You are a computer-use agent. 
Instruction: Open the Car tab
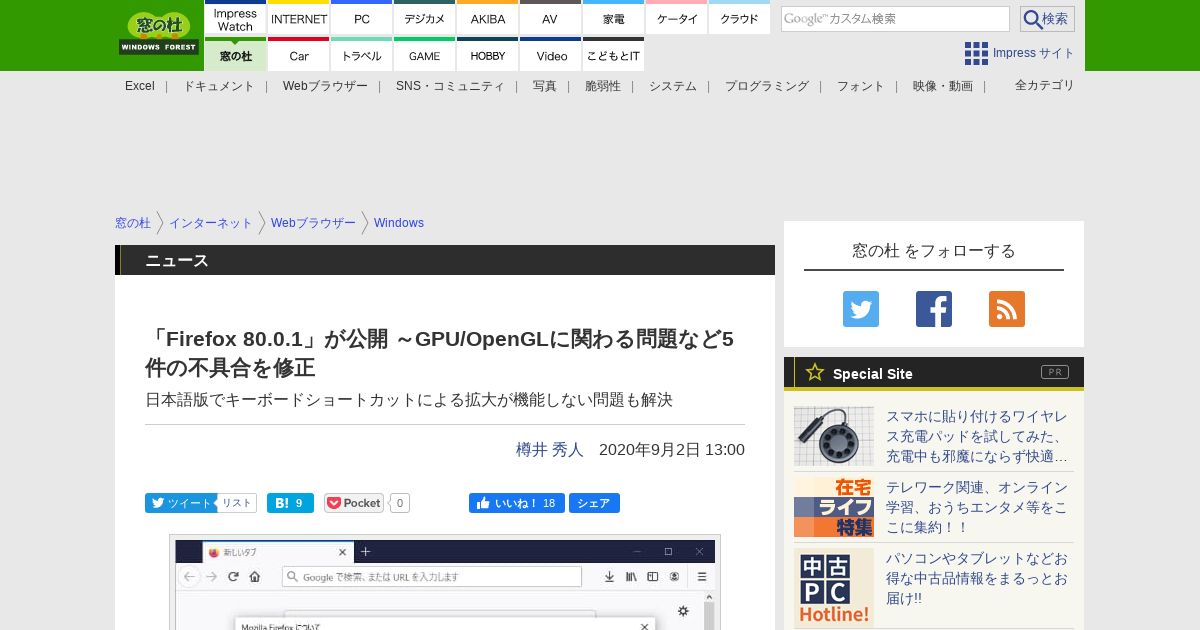(x=299, y=55)
